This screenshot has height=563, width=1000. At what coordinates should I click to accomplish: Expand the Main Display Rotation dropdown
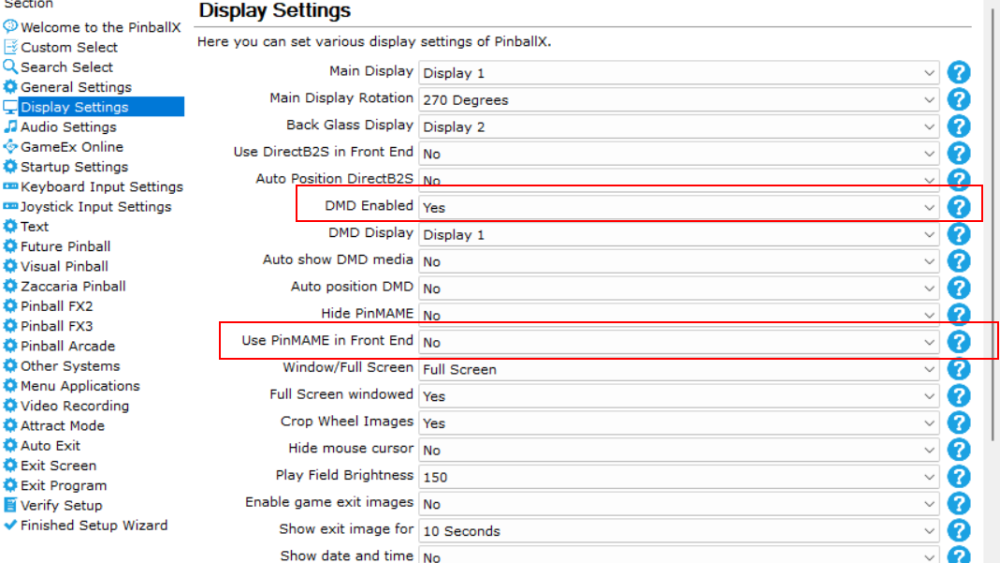pyautogui.click(x=679, y=99)
